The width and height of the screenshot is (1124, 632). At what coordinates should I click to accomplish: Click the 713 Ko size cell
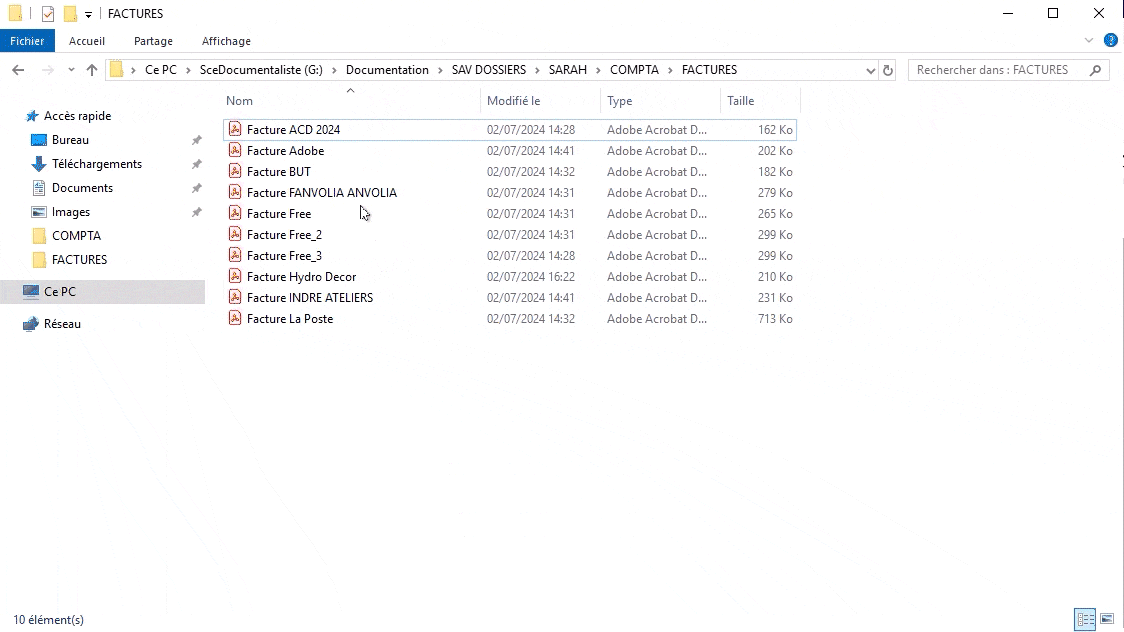[x=775, y=319]
